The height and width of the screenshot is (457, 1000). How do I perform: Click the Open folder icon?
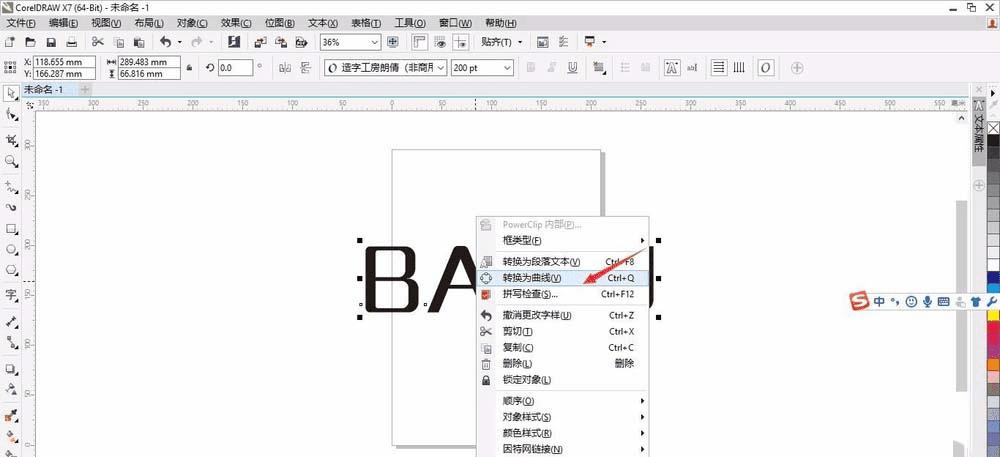point(30,42)
